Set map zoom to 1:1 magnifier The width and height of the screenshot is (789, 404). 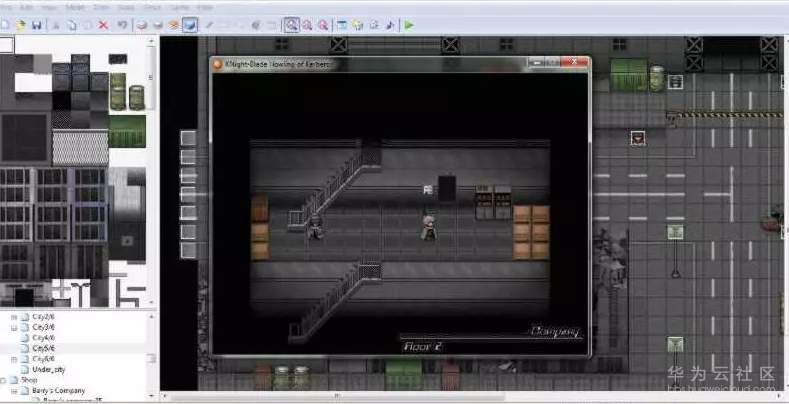point(291,25)
